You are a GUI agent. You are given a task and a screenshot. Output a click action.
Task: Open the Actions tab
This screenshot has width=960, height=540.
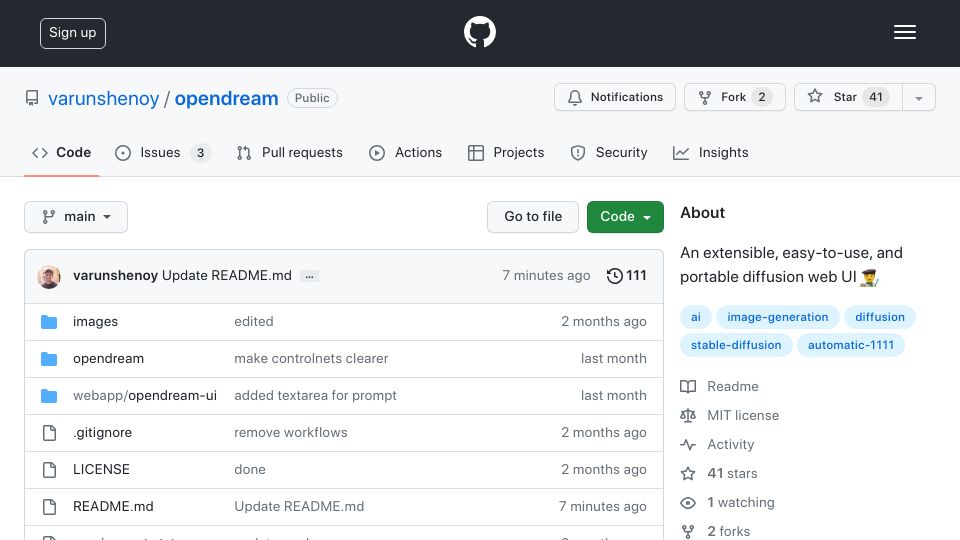pos(405,152)
